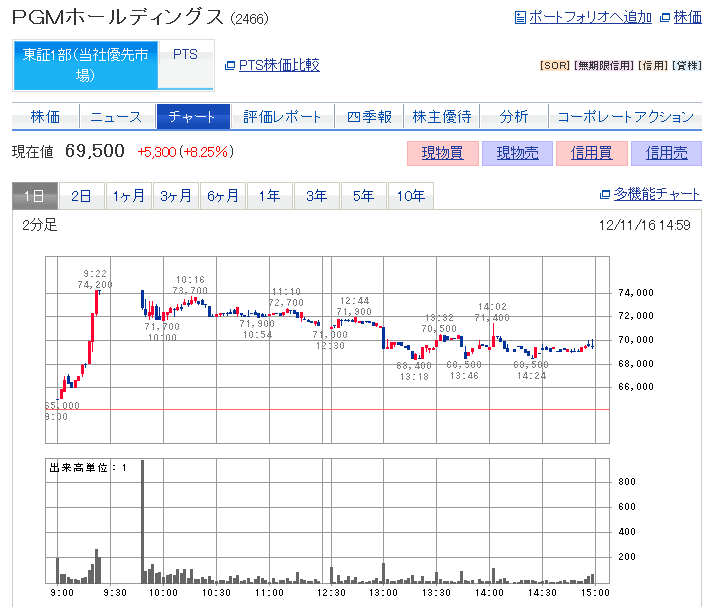The image size is (711, 607).
Task: Click the current price 69,500
Action: pos(95,151)
